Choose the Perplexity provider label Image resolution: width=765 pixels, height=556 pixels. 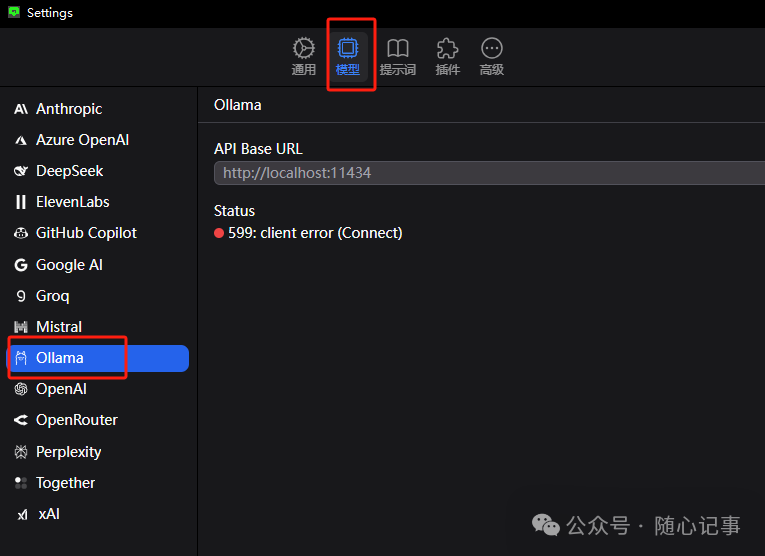(x=68, y=452)
